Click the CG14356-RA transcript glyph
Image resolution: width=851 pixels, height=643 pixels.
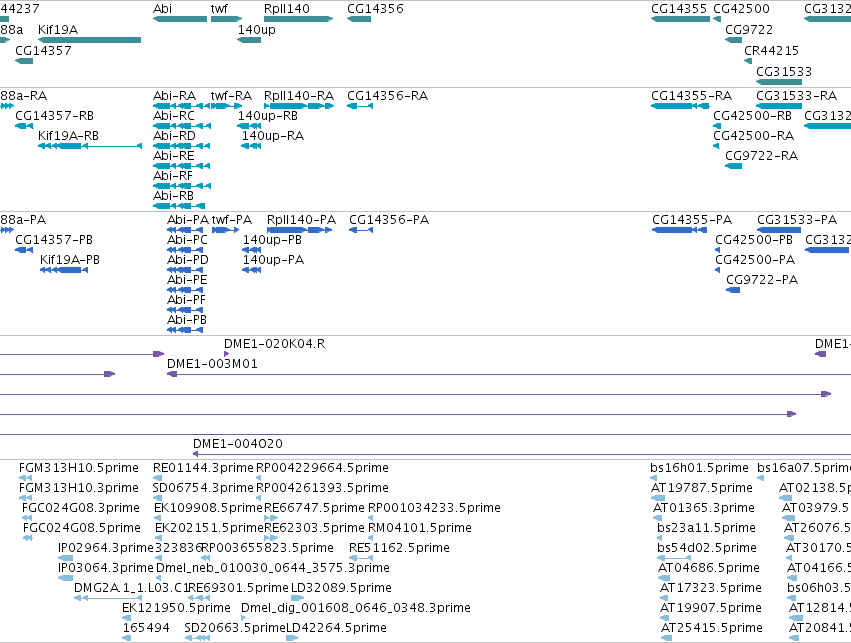(x=360, y=106)
